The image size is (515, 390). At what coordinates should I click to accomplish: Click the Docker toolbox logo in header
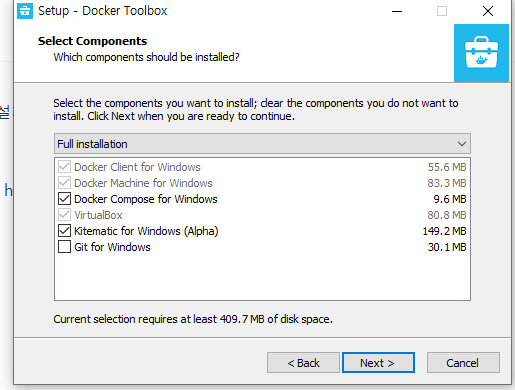pyautogui.click(x=481, y=53)
